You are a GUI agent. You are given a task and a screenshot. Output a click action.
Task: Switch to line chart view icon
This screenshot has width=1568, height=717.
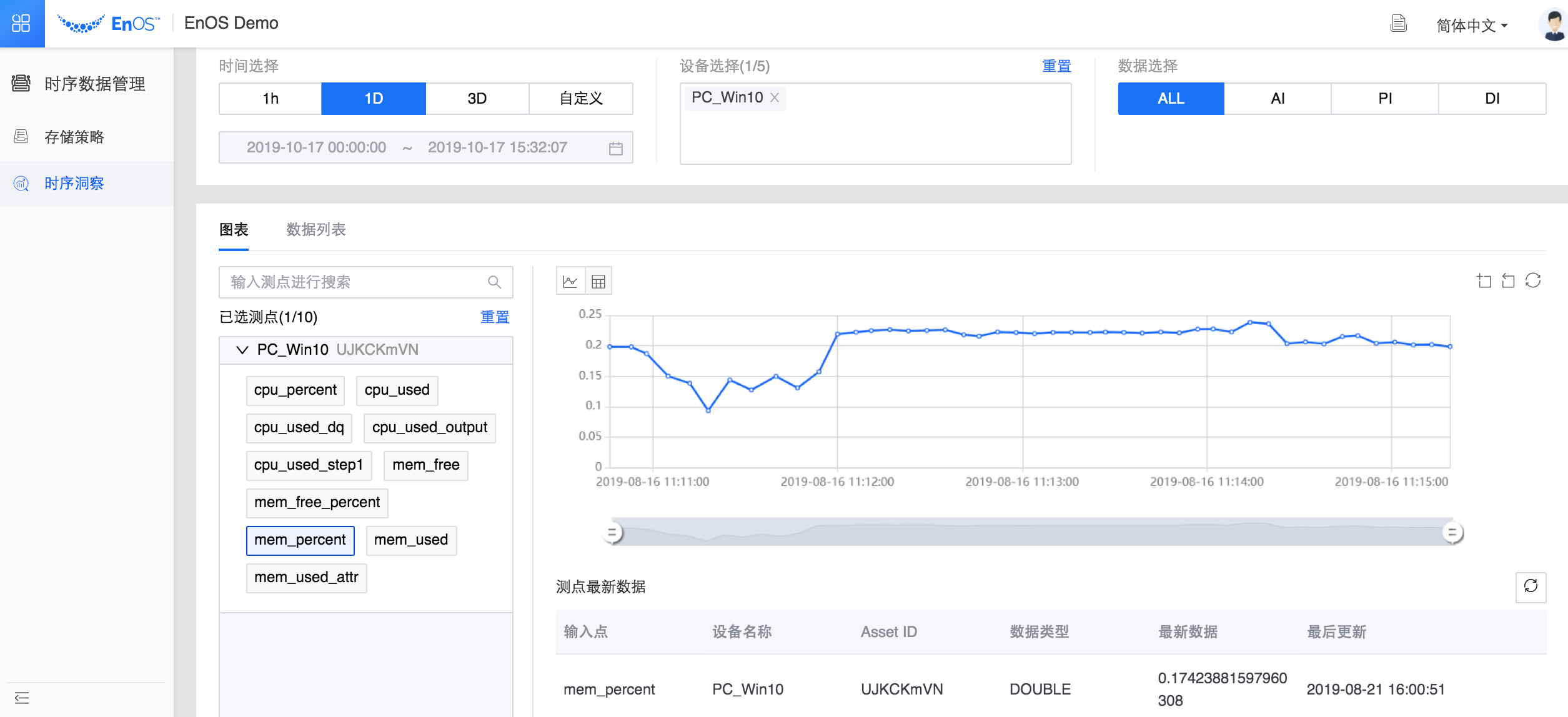coord(570,282)
